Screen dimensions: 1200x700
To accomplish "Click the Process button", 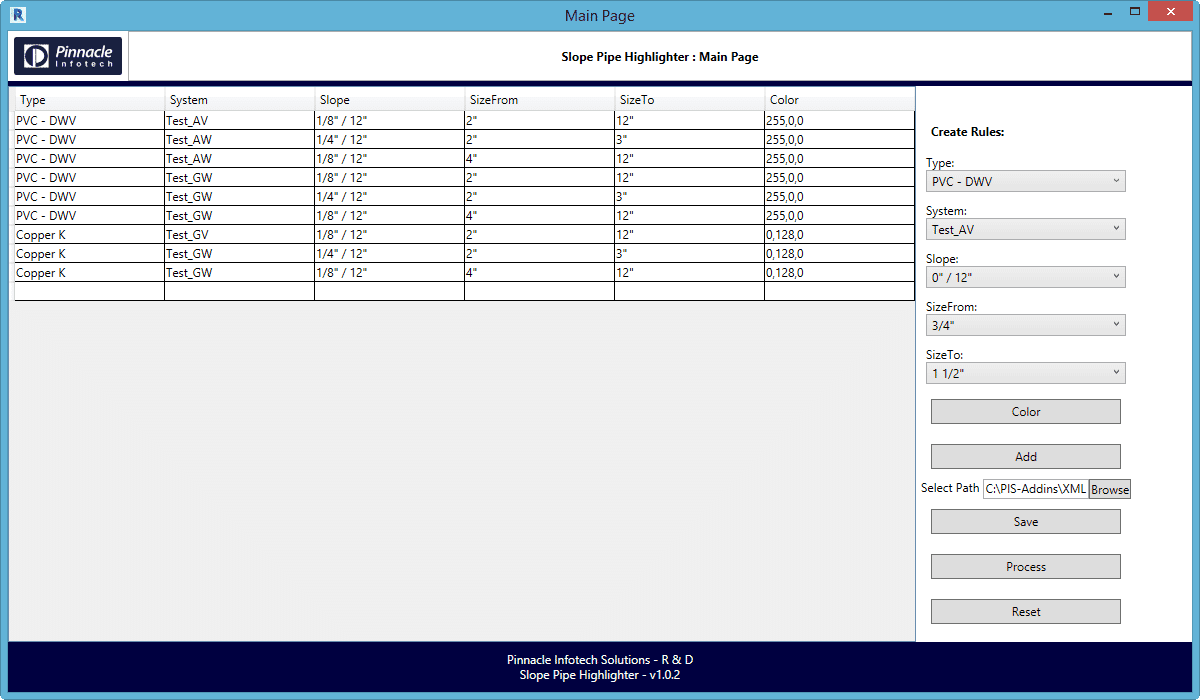I will [x=1025, y=566].
